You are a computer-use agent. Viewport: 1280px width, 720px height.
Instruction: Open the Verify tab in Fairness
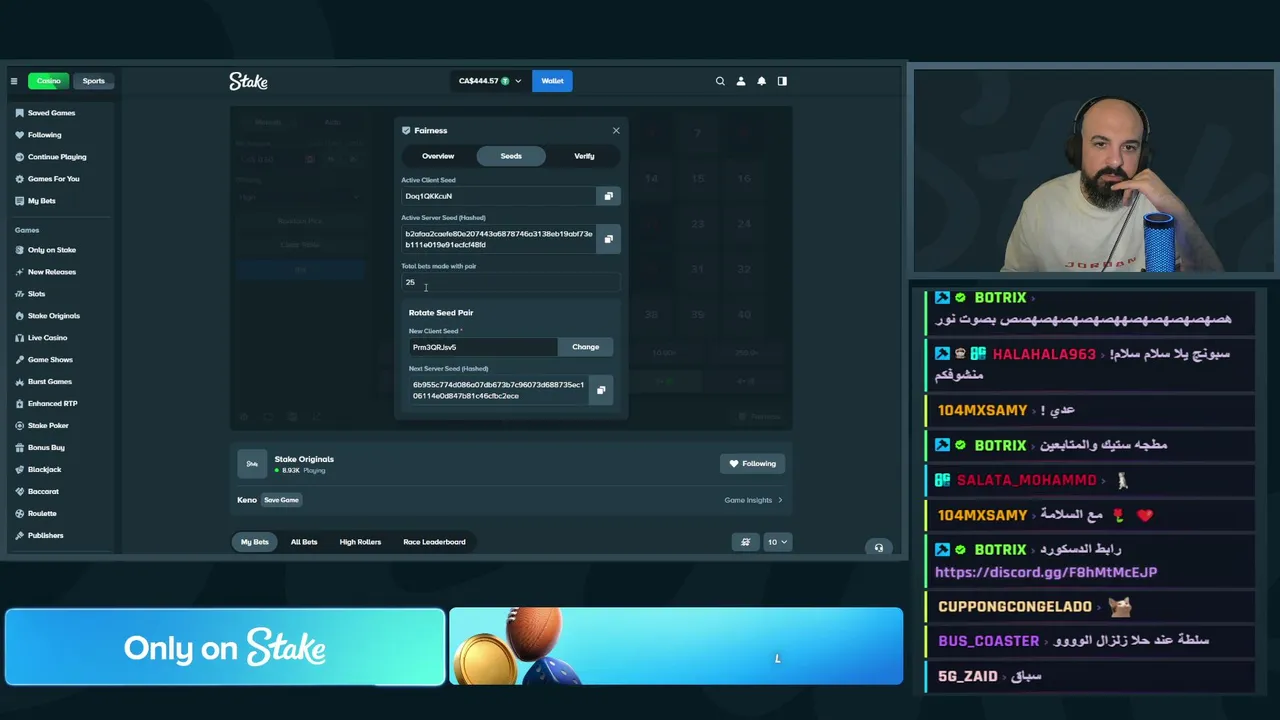pyautogui.click(x=584, y=156)
